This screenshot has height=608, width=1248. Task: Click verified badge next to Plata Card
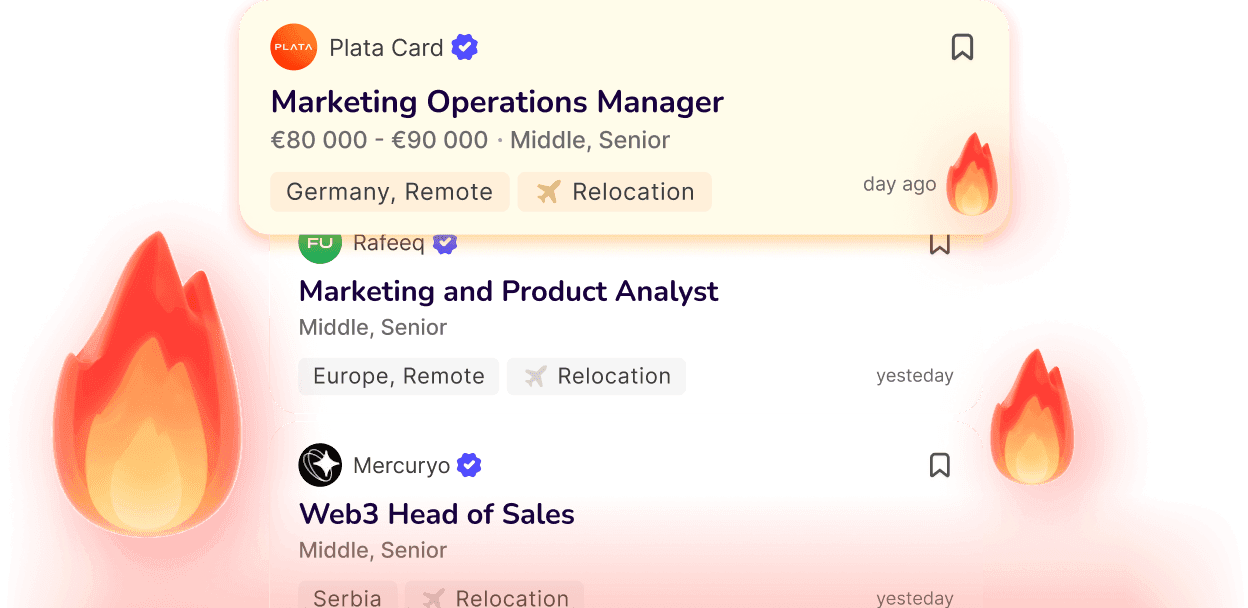pyautogui.click(x=464, y=47)
